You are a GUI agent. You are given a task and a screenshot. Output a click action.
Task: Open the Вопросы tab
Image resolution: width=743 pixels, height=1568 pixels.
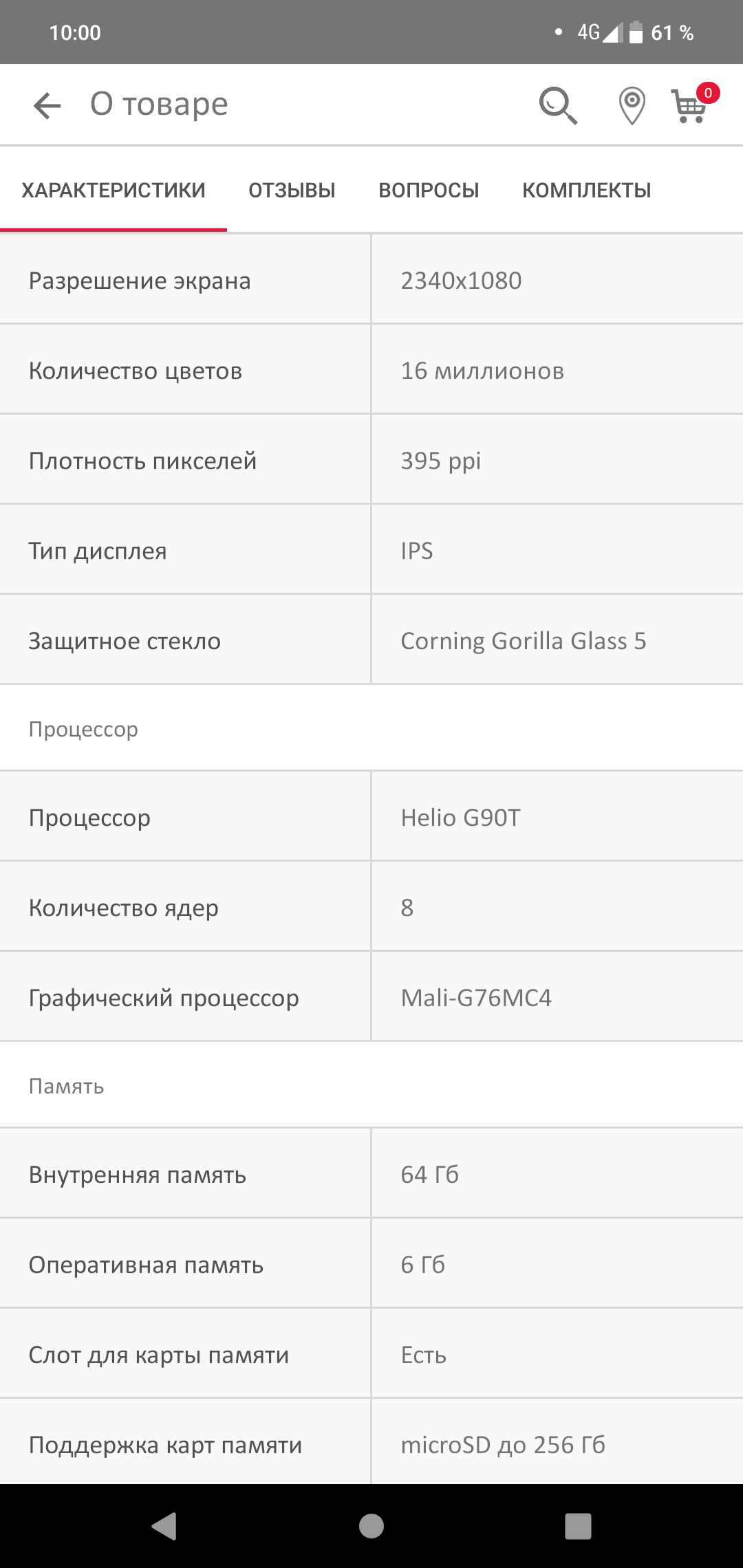click(x=429, y=190)
